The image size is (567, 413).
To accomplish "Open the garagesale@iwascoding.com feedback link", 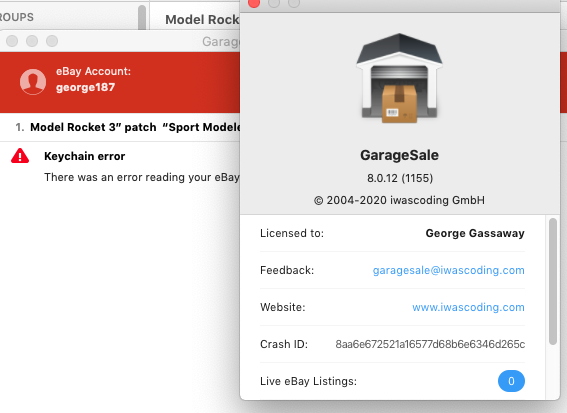I will [x=448, y=270].
